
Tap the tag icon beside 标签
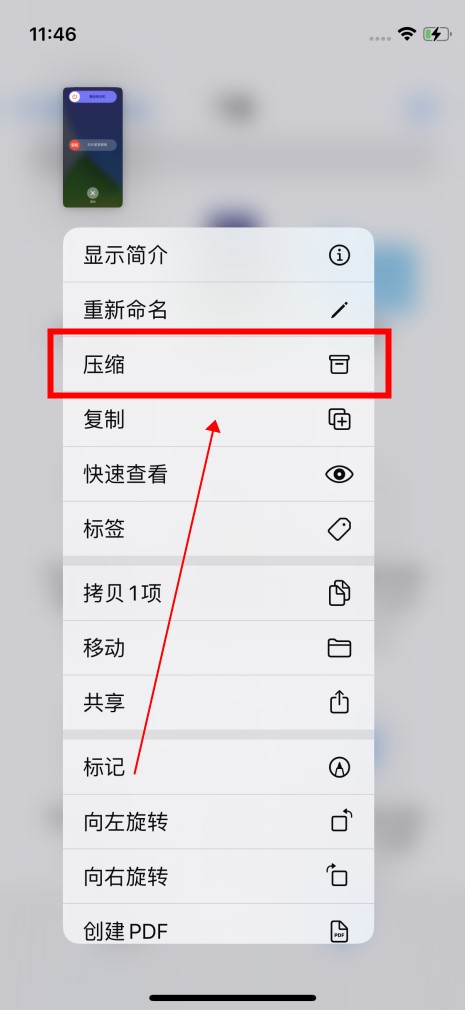click(x=339, y=529)
